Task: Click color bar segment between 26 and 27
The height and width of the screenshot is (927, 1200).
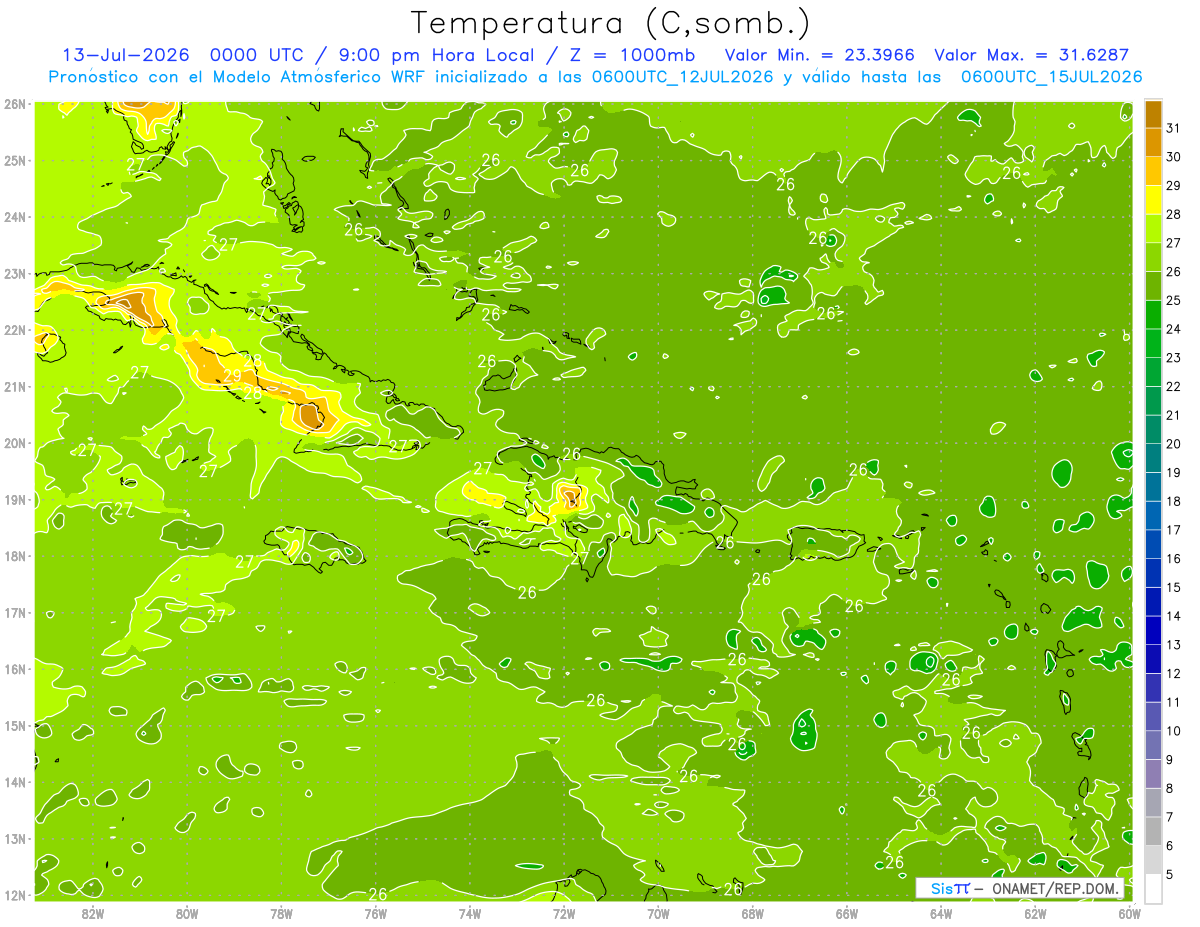Action: 1153,257
